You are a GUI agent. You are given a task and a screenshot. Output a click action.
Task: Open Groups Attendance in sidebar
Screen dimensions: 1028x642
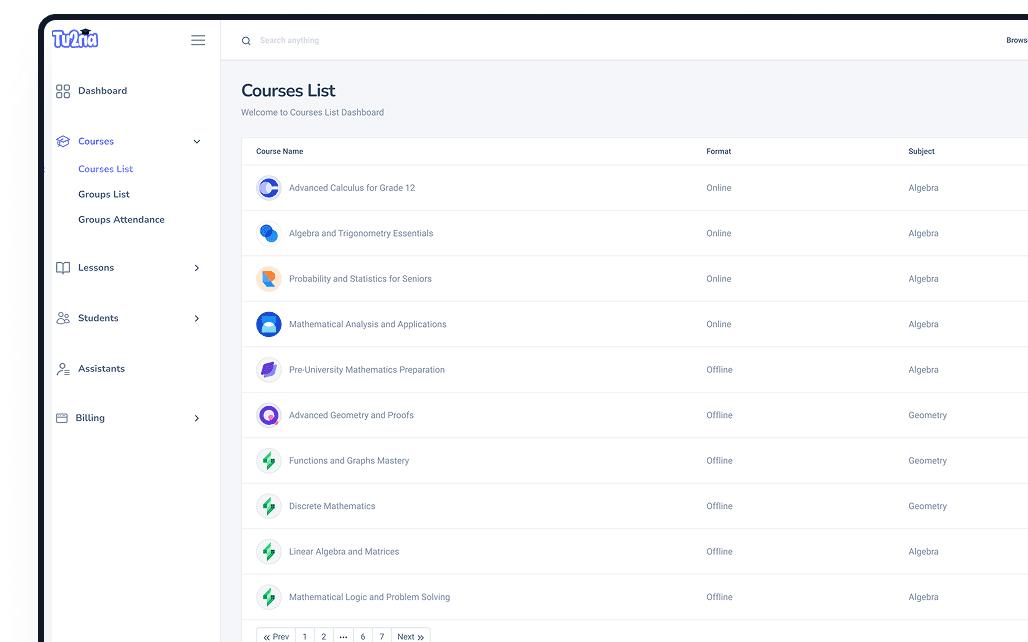tap(121, 220)
